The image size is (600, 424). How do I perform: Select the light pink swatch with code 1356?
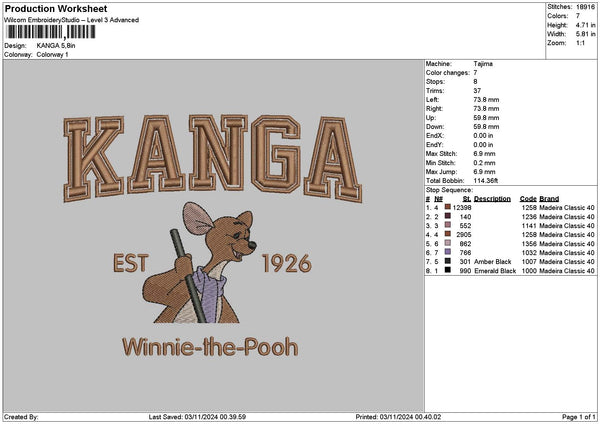(447, 243)
